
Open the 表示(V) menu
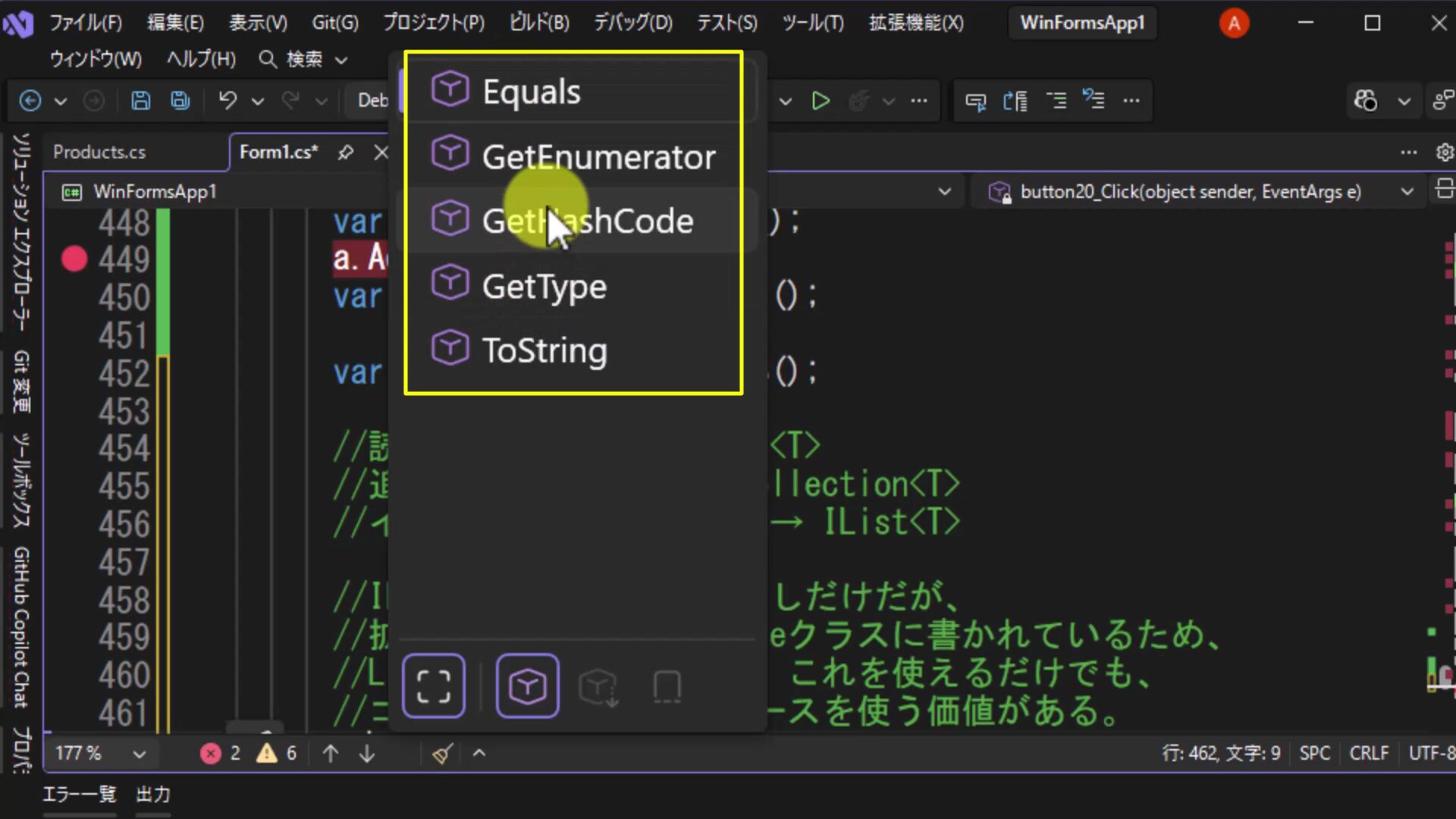click(259, 23)
